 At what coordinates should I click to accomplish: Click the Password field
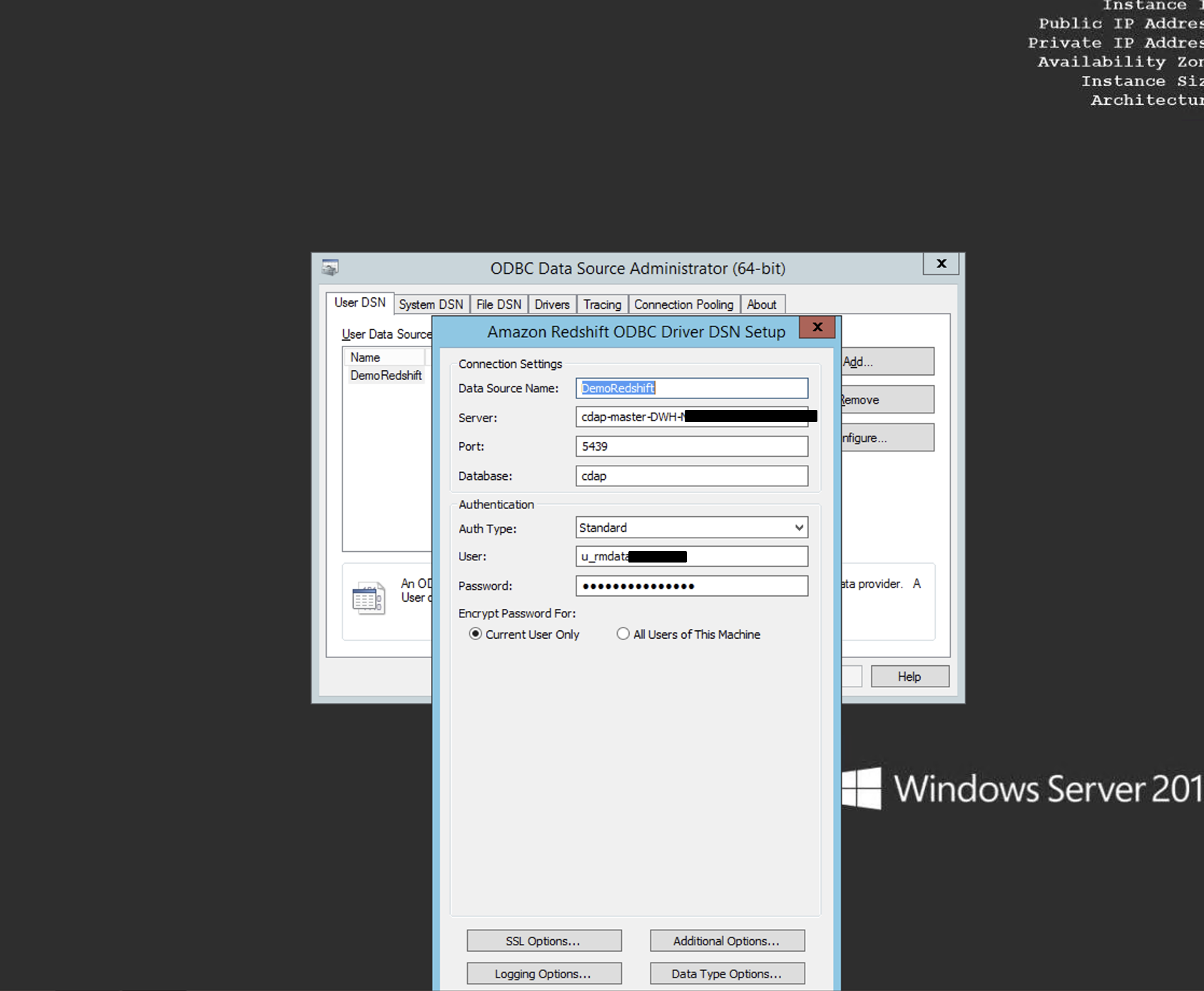(x=692, y=586)
